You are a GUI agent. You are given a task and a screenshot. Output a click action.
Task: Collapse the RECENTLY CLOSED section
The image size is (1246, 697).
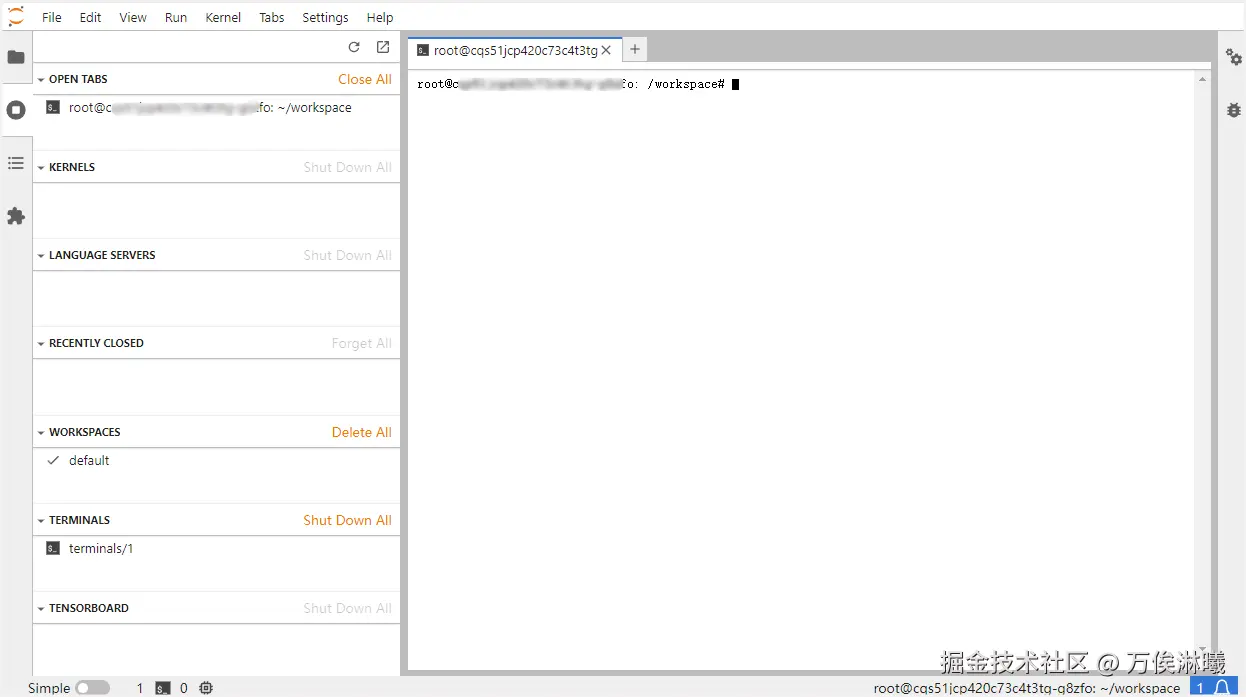click(x=41, y=343)
